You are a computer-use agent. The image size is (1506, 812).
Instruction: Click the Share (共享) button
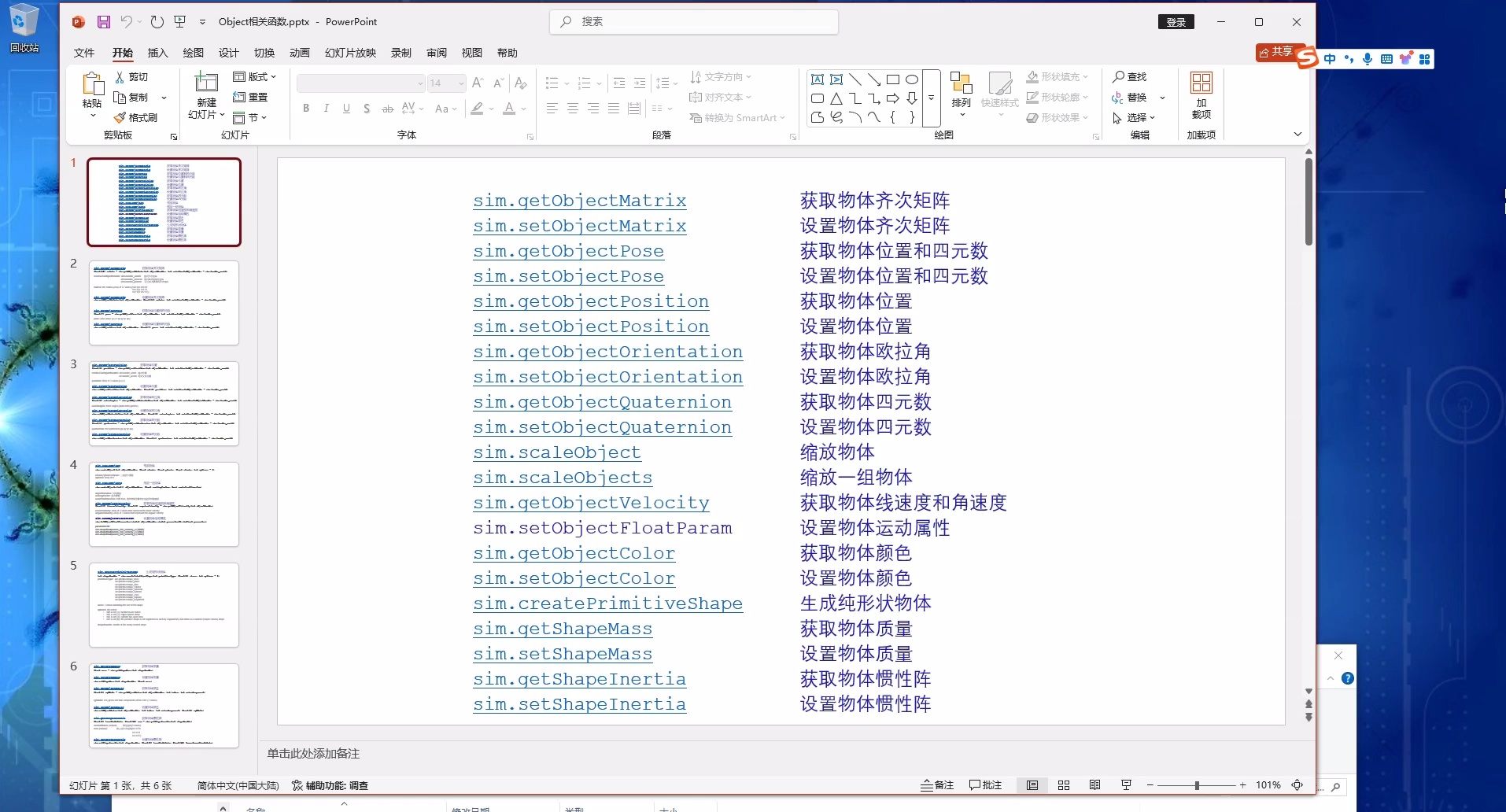coord(1276,52)
